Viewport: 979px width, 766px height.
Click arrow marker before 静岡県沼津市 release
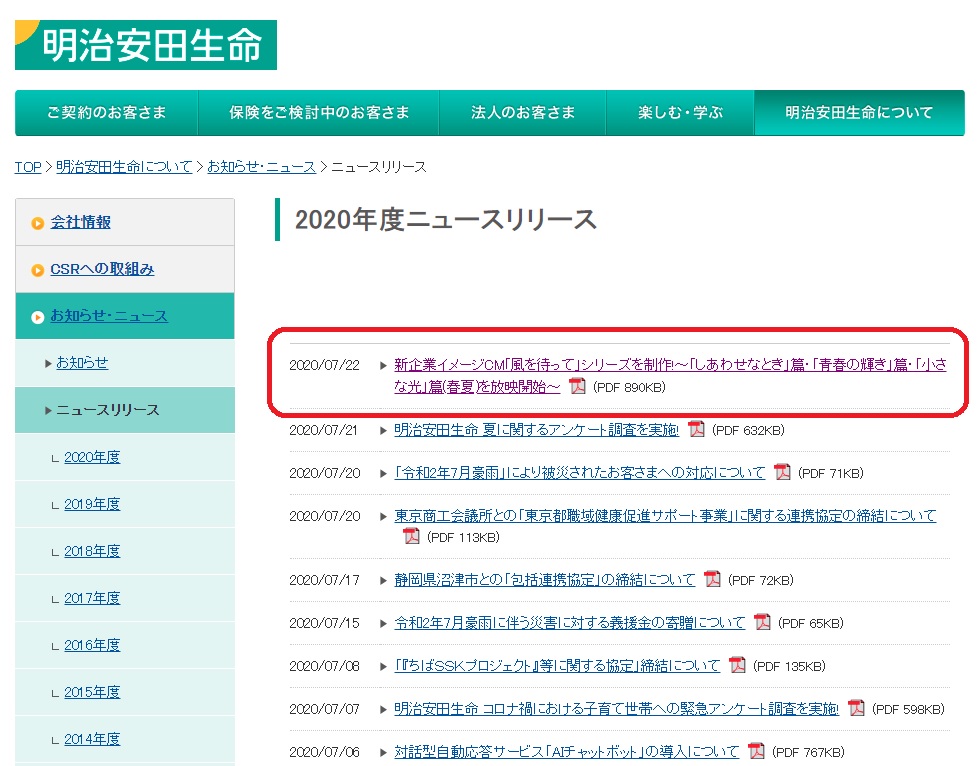[383, 580]
